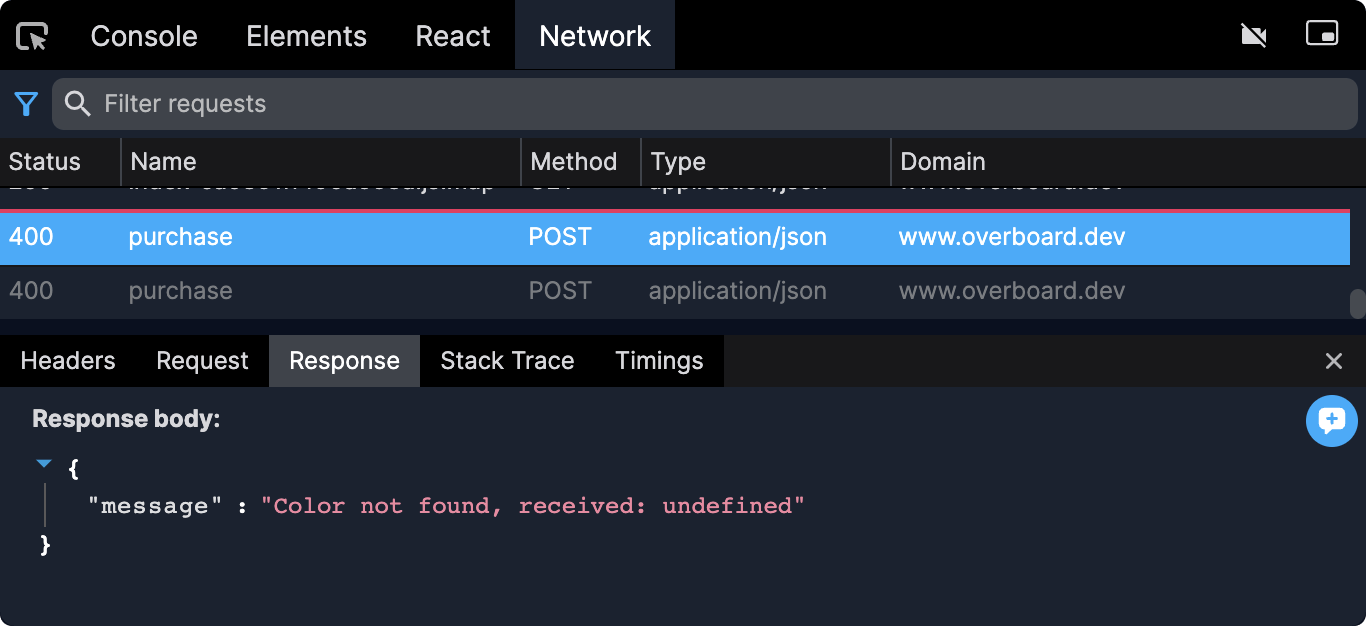This screenshot has width=1366, height=626.
Task: Activate the element picker icon
Action: (33, 37)
